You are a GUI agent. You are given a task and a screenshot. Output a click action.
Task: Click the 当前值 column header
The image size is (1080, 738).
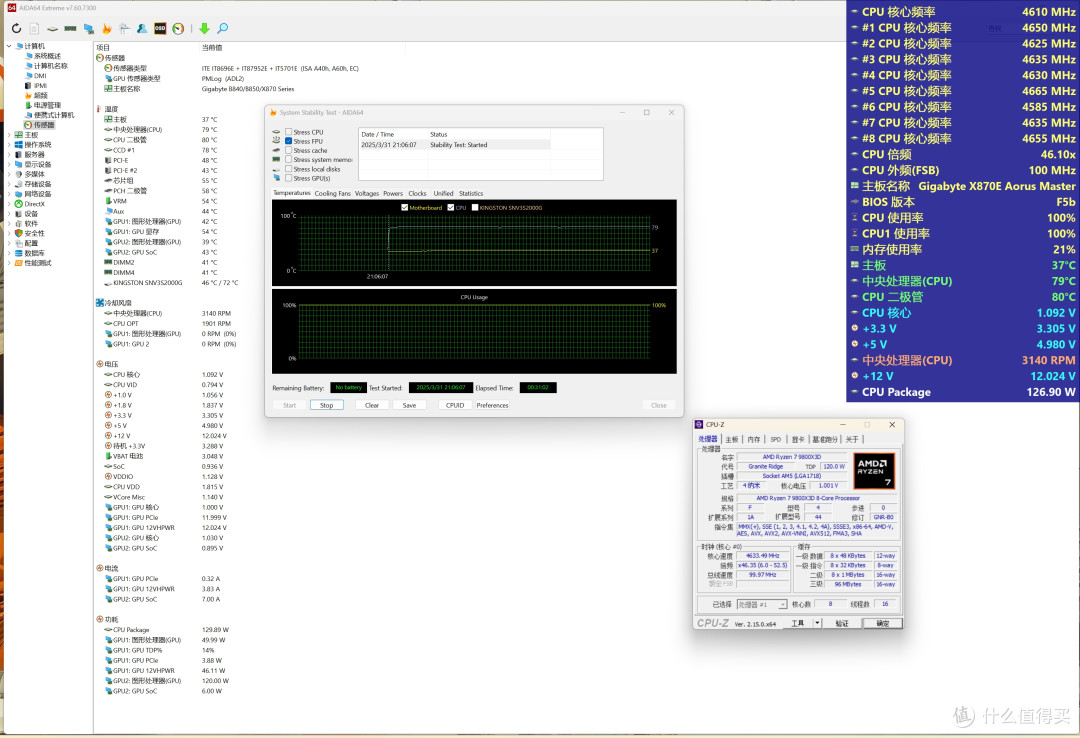pos(211,48)
